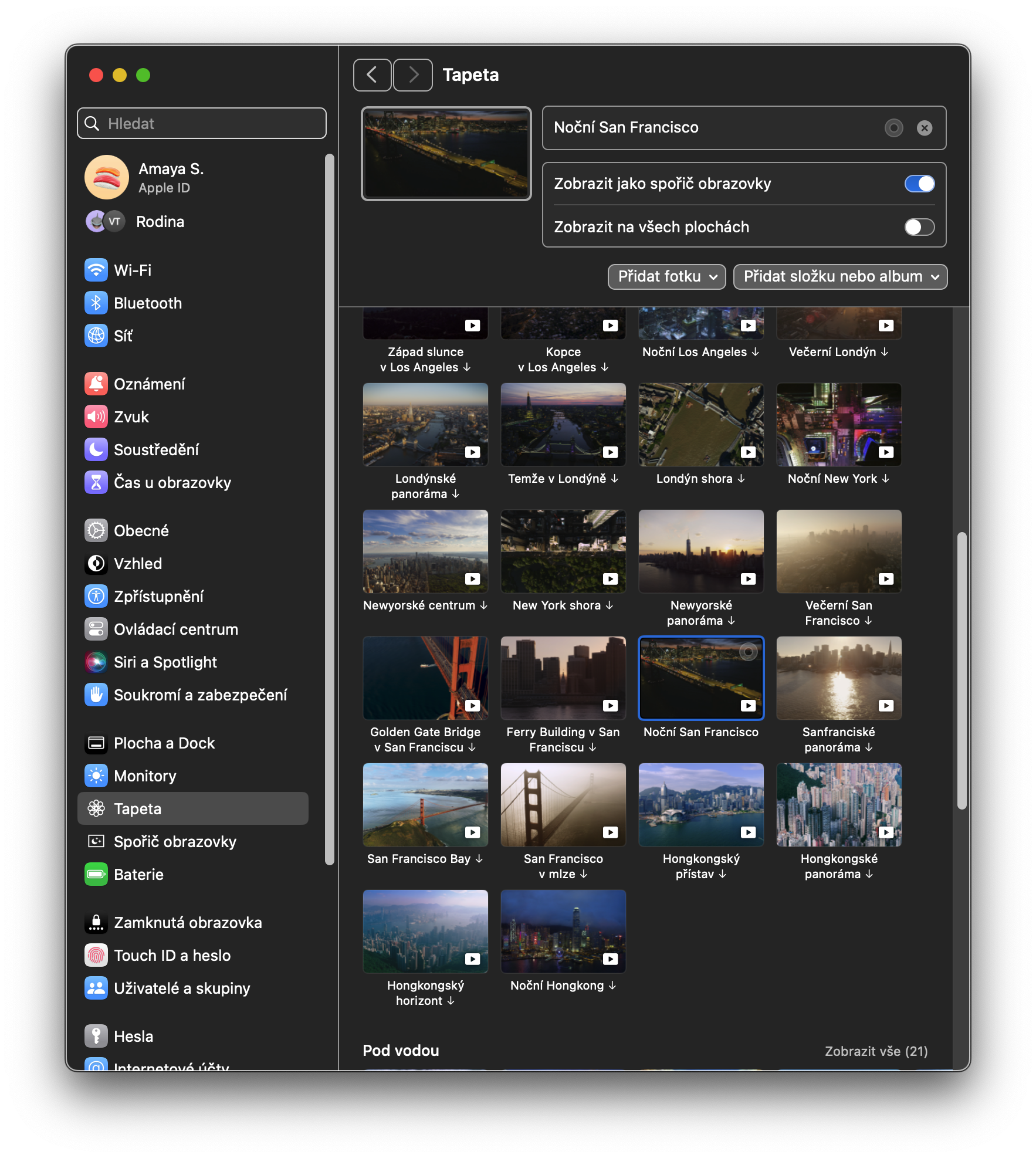Disable Zobrazit jako spořič obrazovky switch
The height and width of the screenshot is (1158, 1036).
(x=919, y=184)
